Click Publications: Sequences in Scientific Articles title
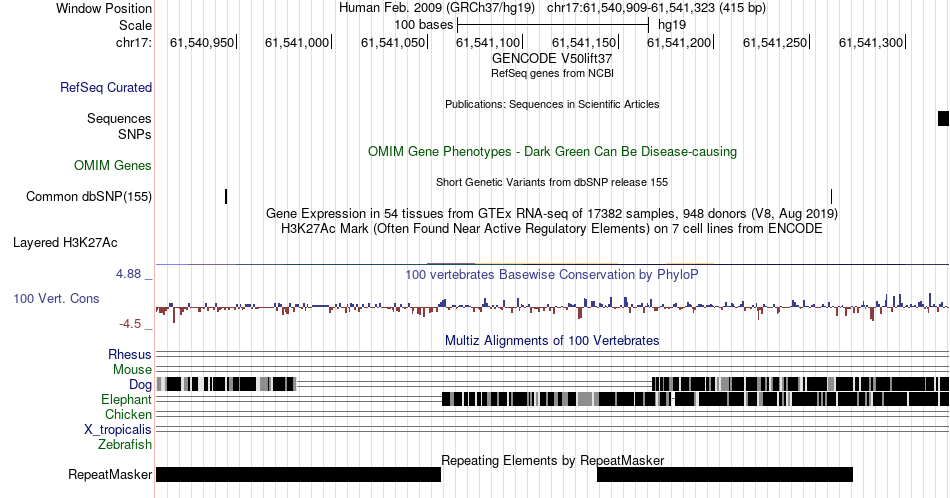Viewport: 950px width, 498px height. click(552, 104)
